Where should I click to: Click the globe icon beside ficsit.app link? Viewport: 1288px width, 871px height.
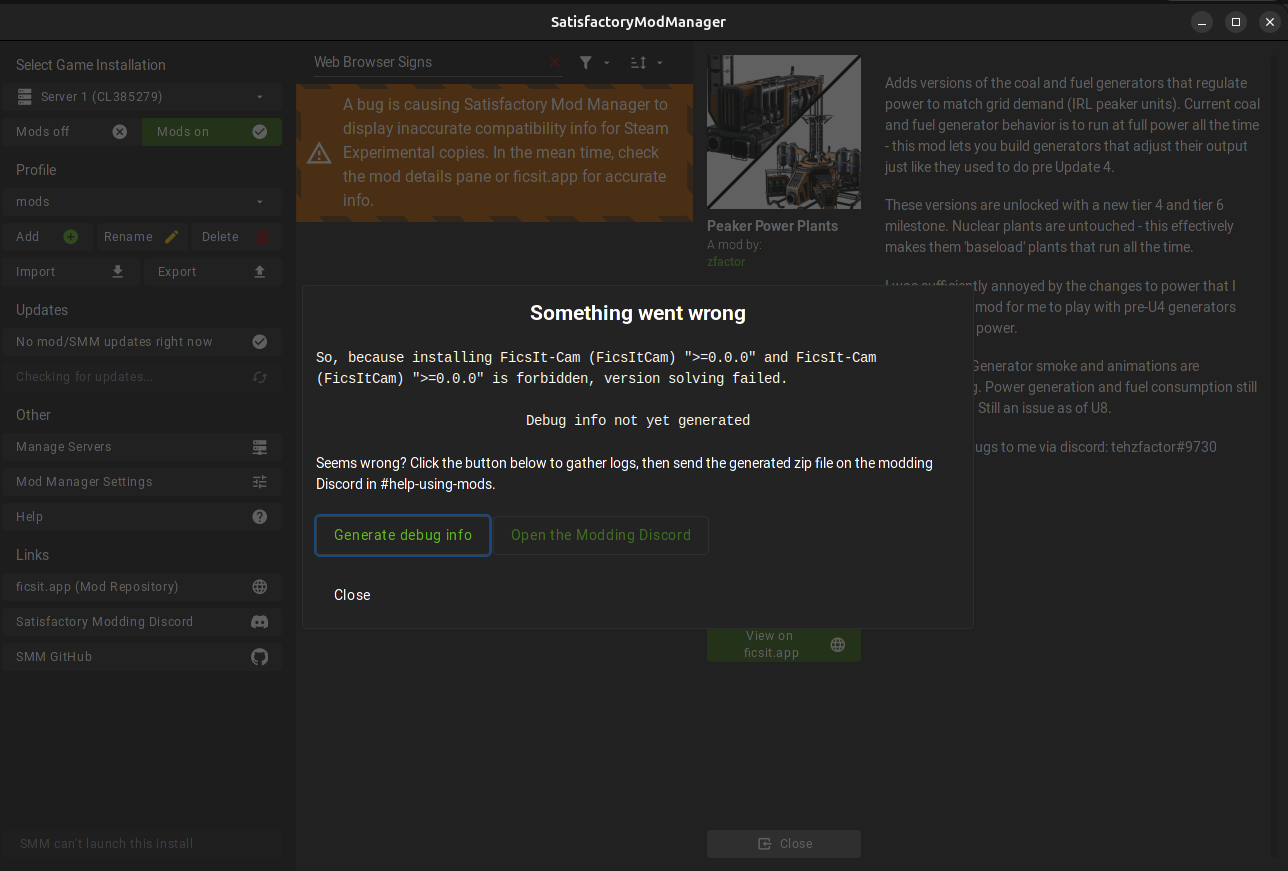(x=260, y=587)
